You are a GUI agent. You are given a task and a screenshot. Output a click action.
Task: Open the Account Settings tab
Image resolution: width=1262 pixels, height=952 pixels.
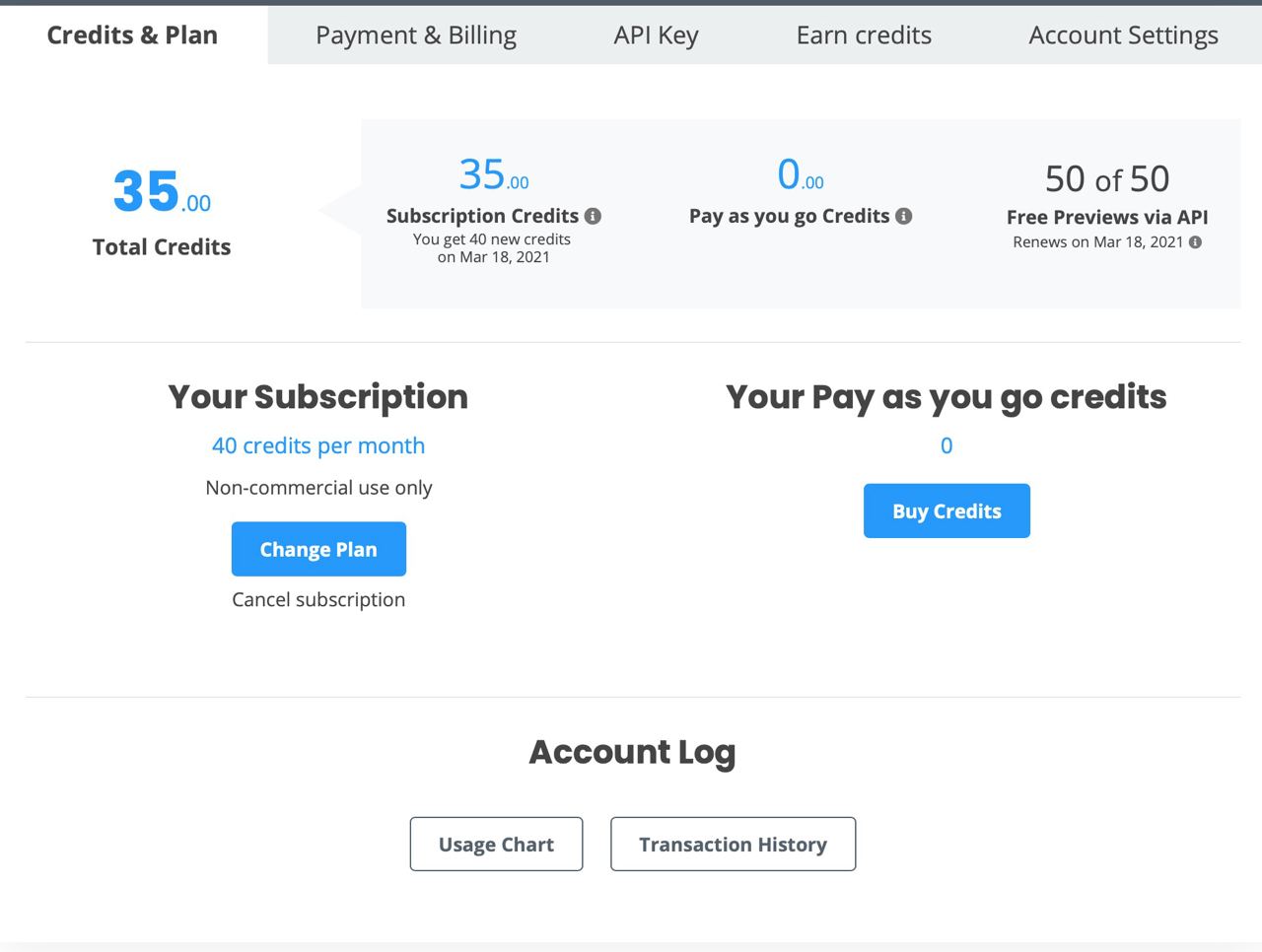tap(1123, 35)
